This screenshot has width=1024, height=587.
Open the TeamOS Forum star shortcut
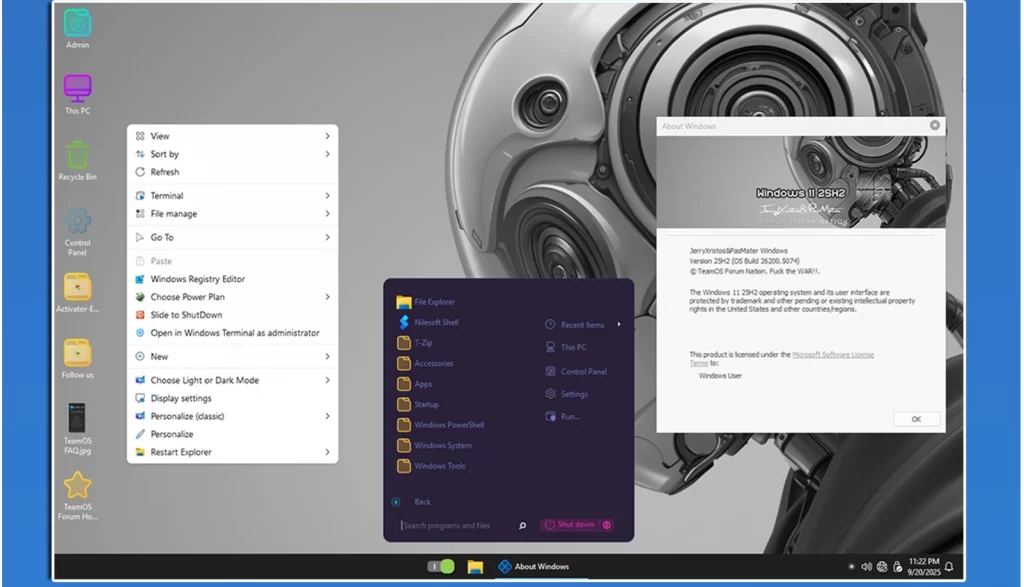(77, 486)
